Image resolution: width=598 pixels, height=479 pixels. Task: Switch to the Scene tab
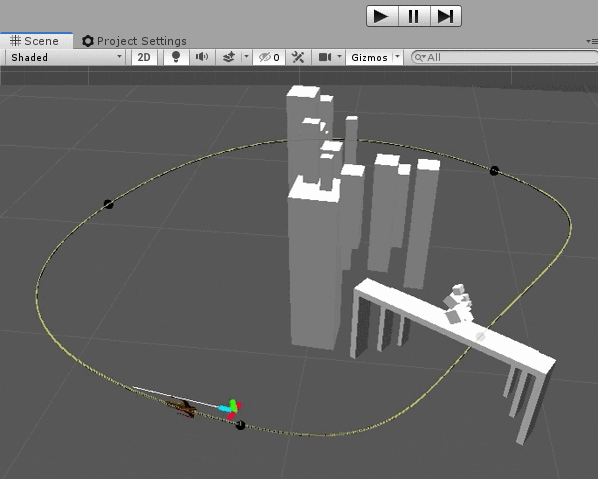pos(36,41)
